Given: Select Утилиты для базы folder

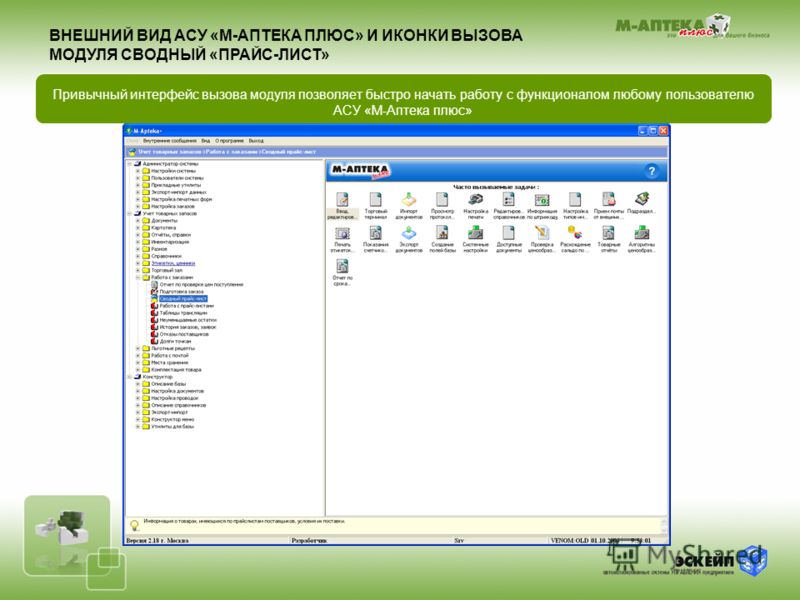Looking at the screenshot, I should click(172, 427).
